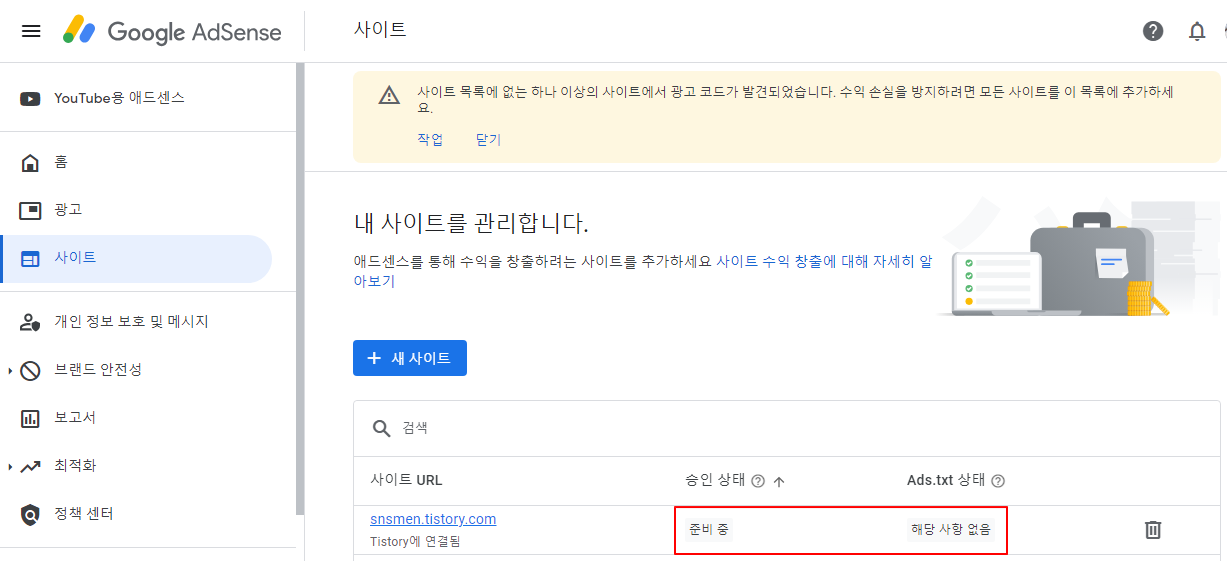The image size is (1227, 561).
Task: Sort by 승인 상태 arrow
Action: pos(779,481)
